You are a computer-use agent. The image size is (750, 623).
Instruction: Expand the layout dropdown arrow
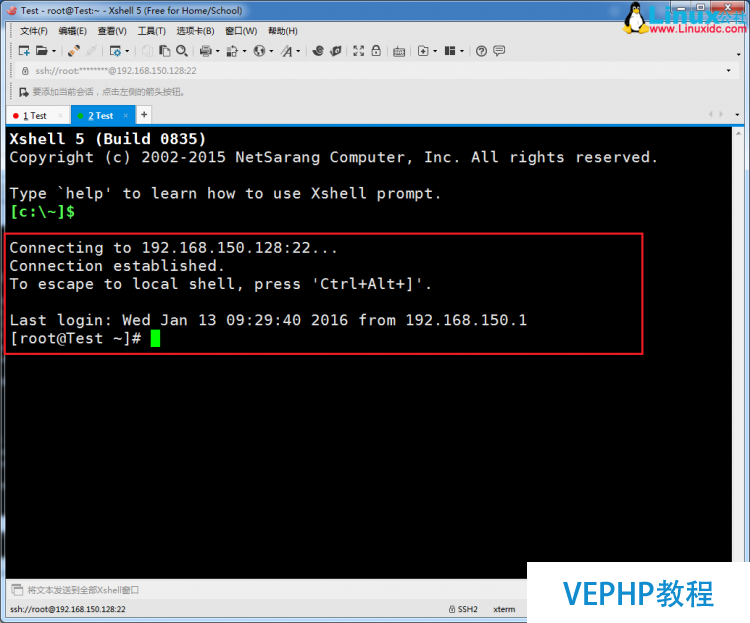point(462,51)
